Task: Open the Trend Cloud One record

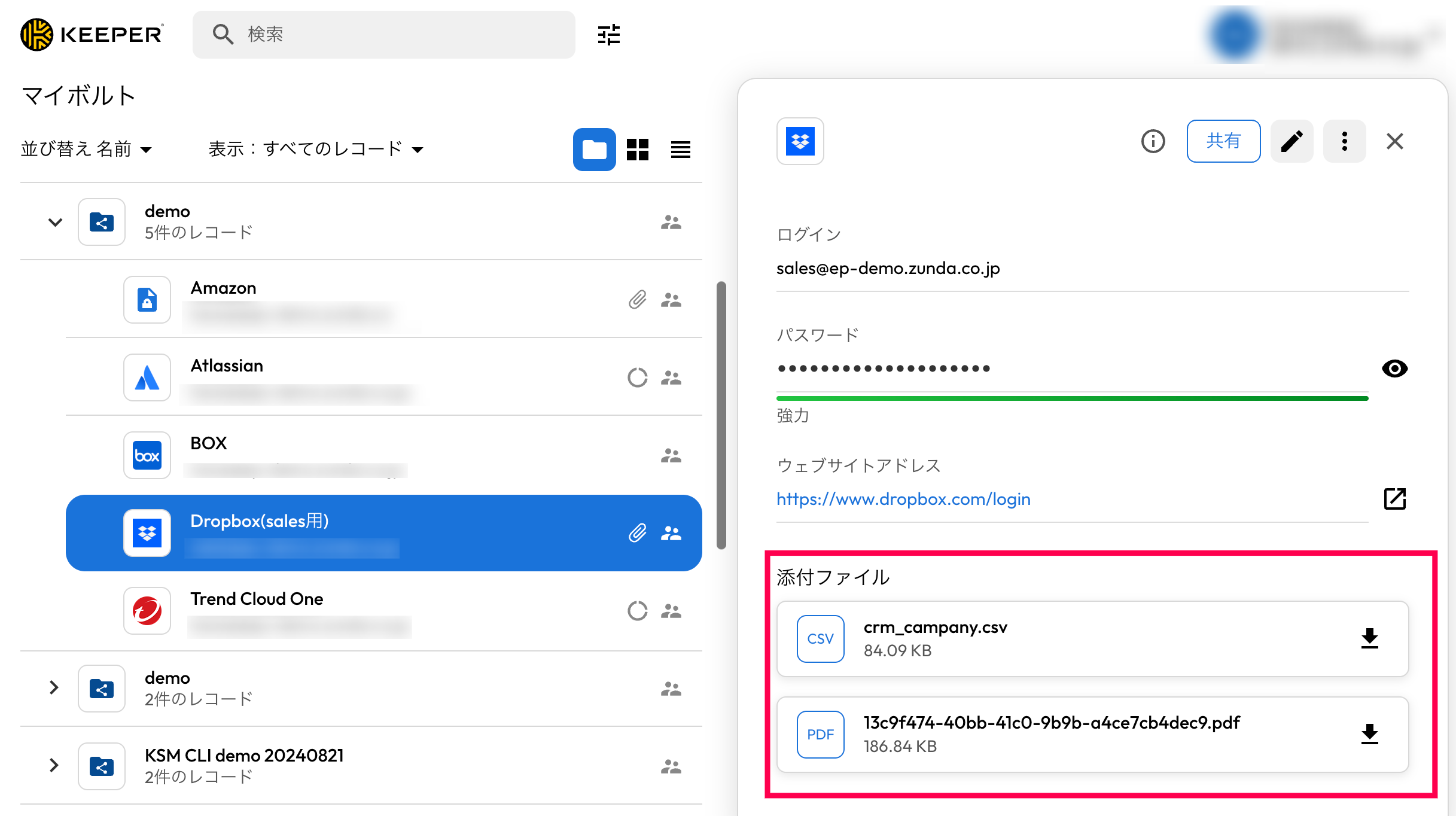Action: (383, 610)
